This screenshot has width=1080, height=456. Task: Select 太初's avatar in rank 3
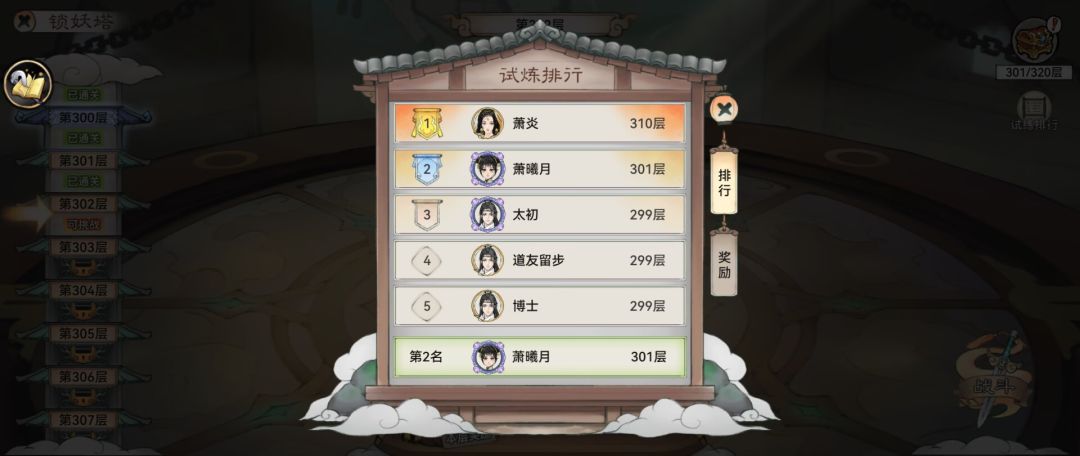(x=488, y=214)
